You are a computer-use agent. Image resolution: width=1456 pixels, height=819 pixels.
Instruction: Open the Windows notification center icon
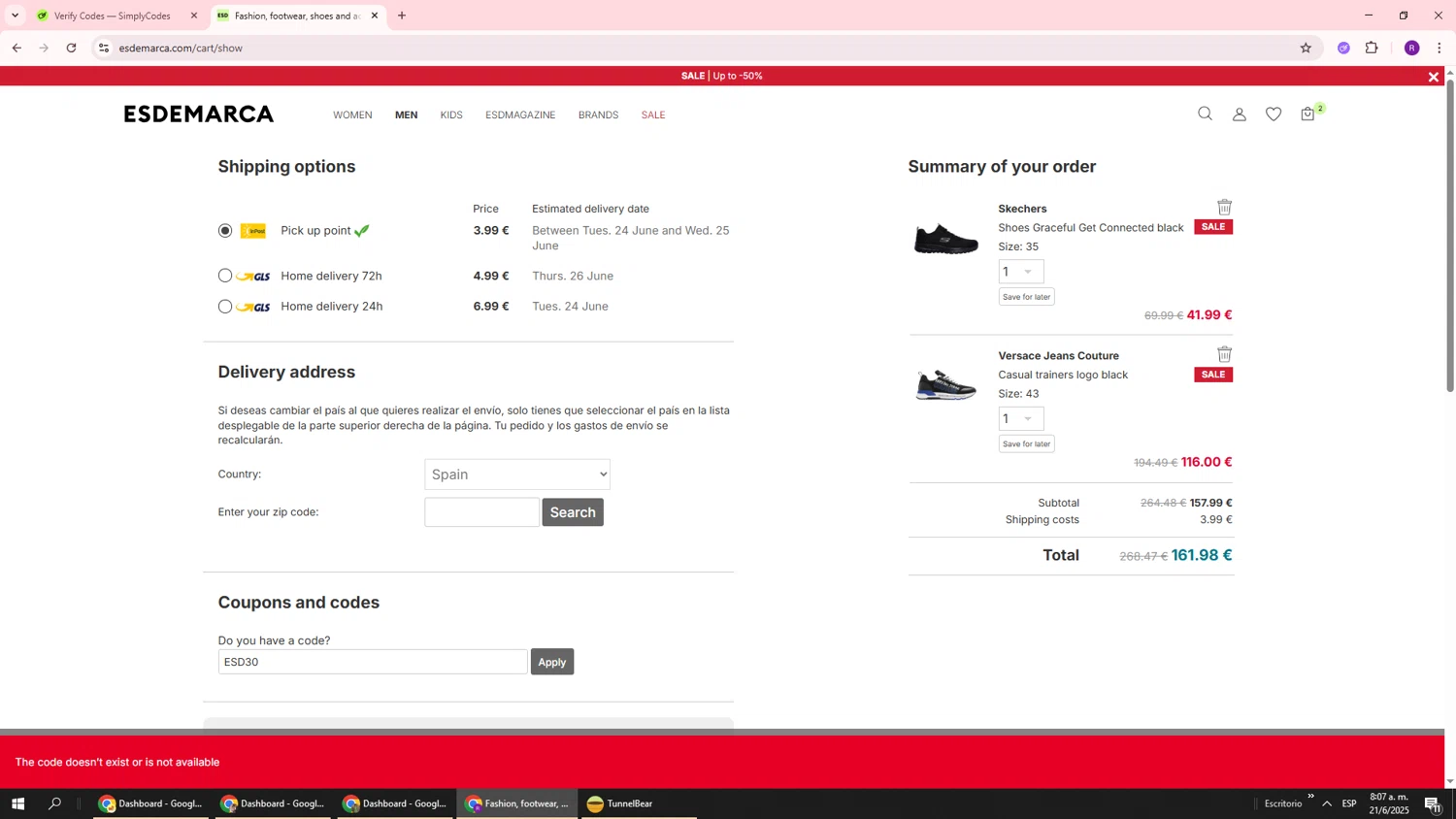pos(1433,803)
